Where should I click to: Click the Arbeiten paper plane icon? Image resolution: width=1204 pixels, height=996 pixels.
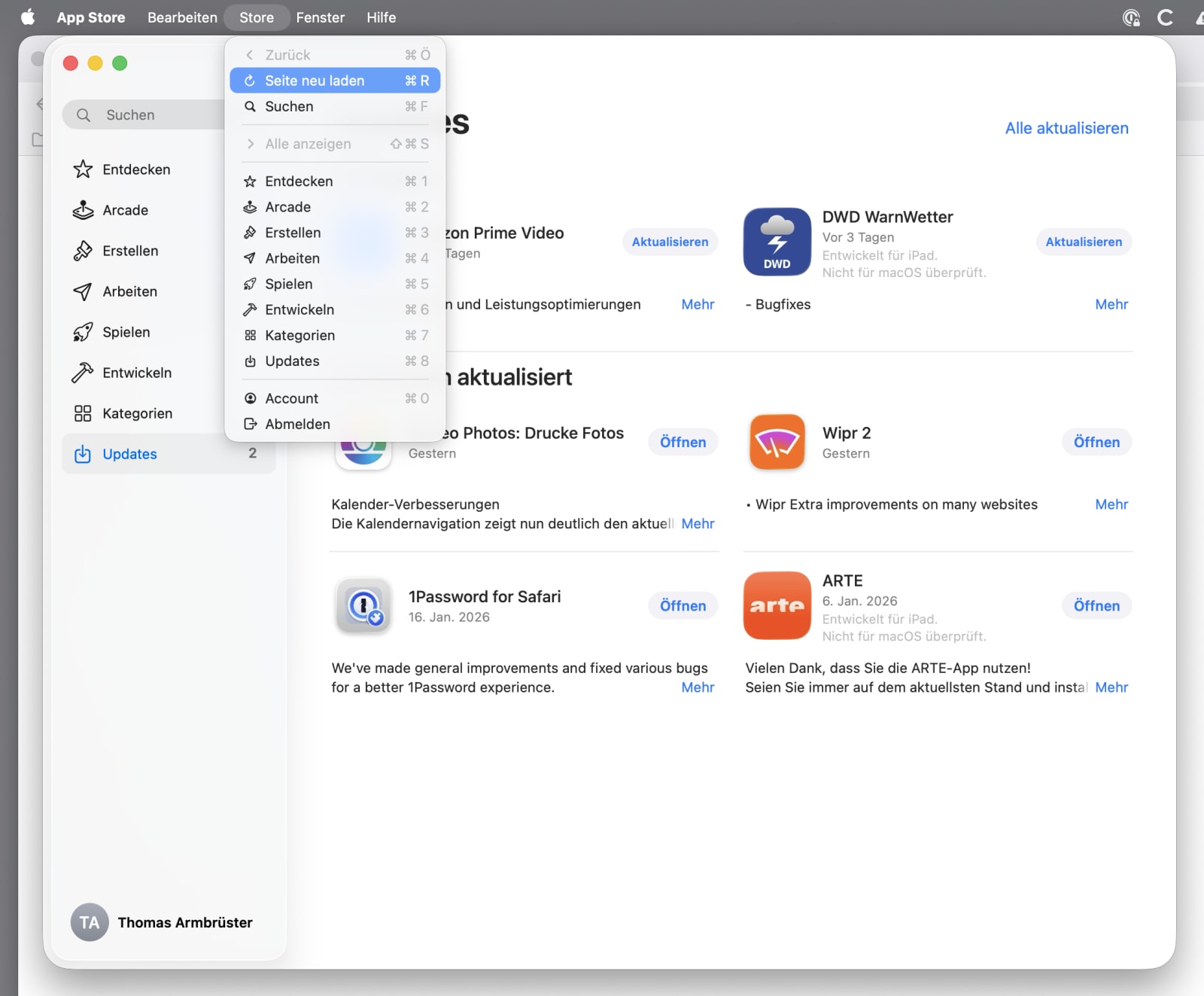point(83,291)
